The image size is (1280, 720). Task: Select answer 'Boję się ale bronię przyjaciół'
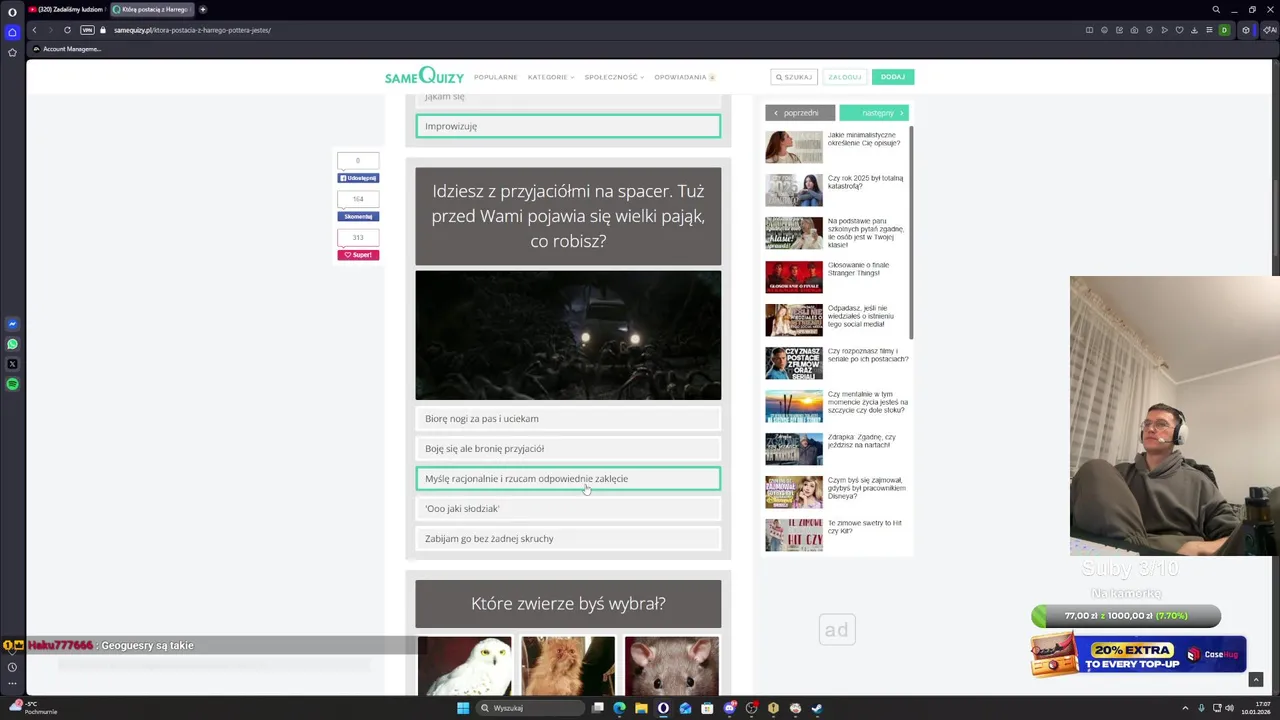[568, 449]
